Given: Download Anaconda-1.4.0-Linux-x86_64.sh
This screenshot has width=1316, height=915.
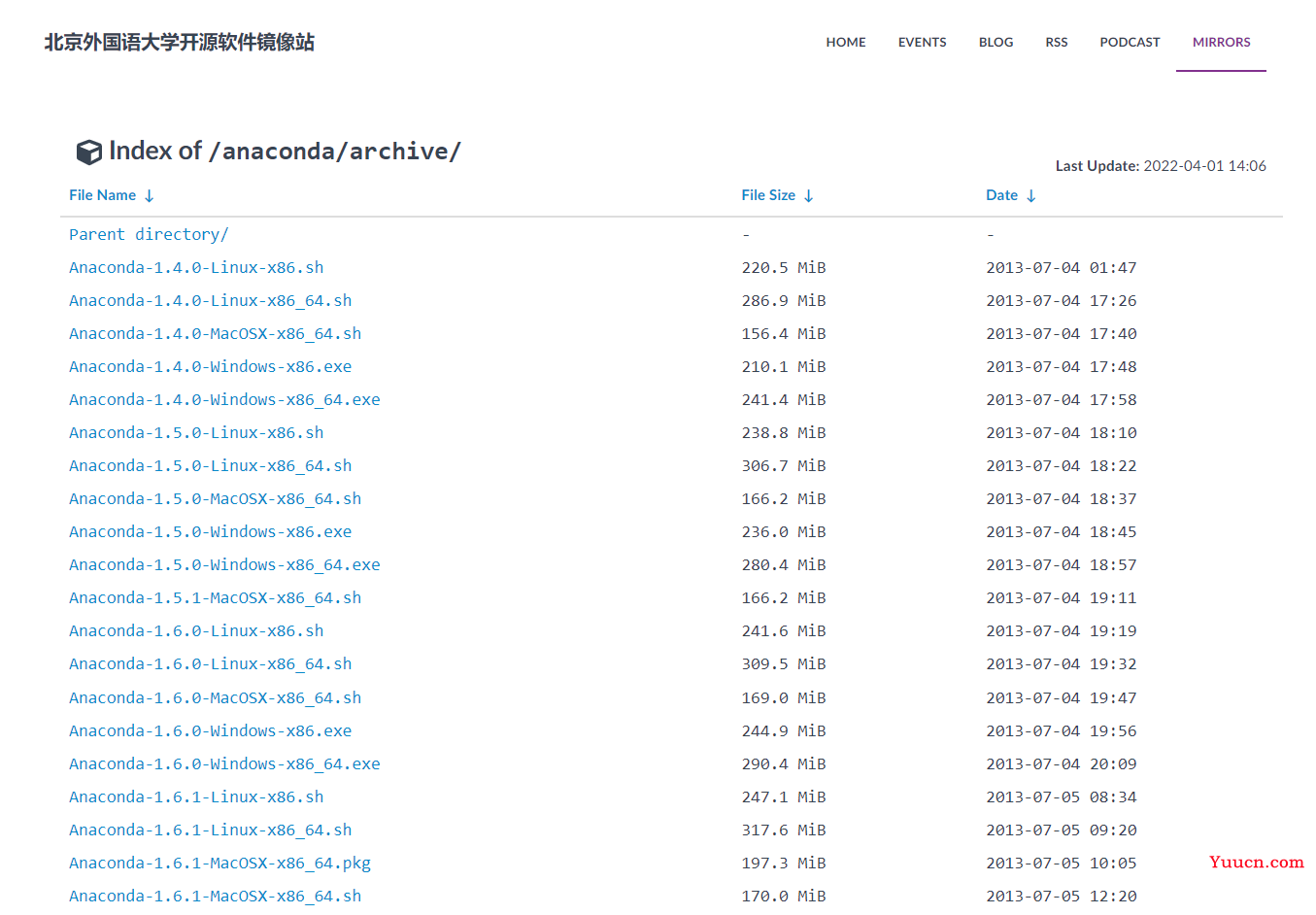Looking at the screenshot, I should [x=211, y=300].
